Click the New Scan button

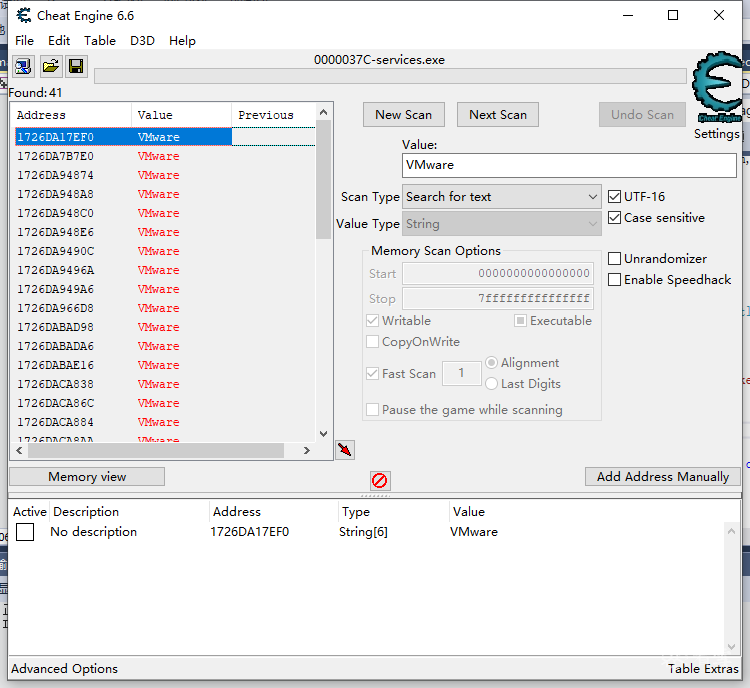tap(404, 115)
